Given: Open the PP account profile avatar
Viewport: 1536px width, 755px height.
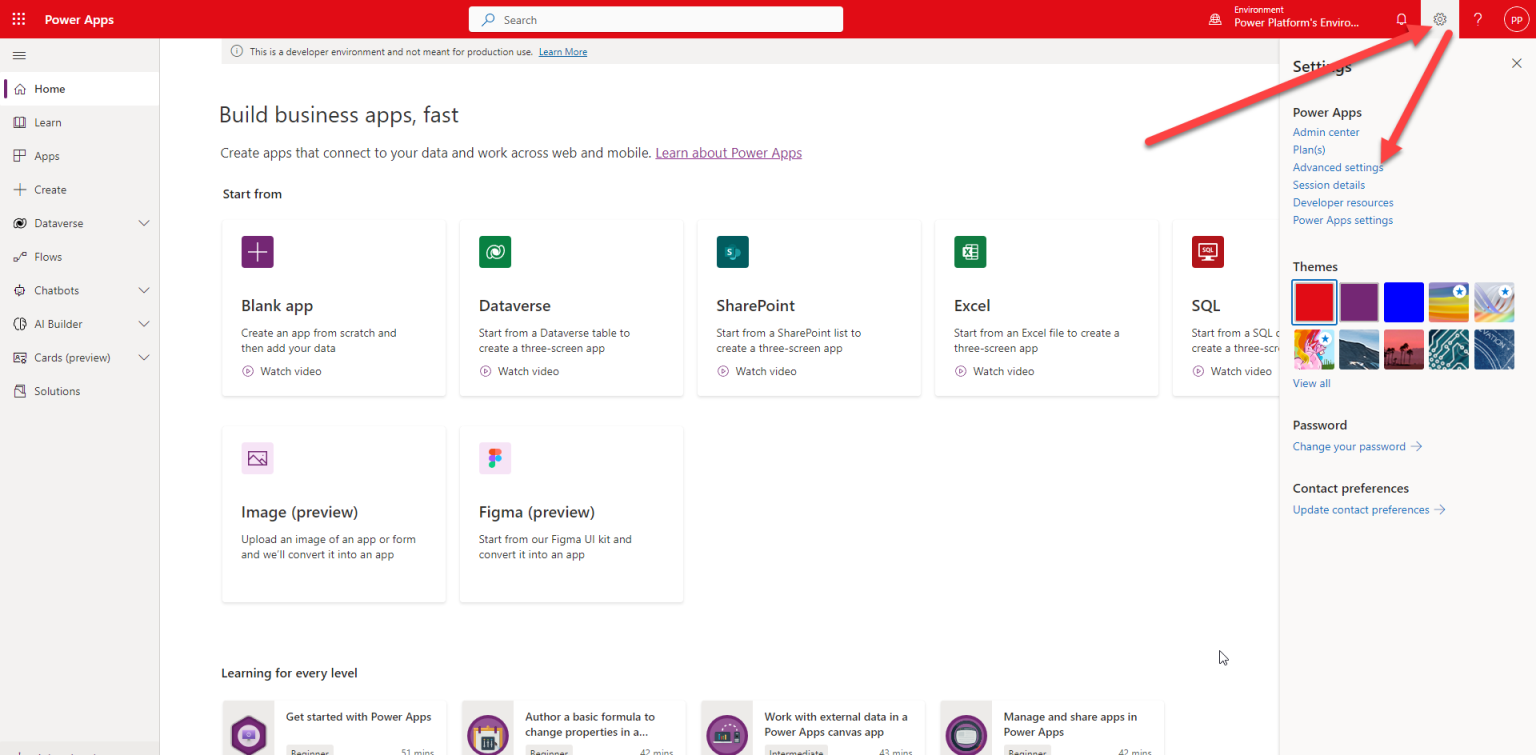Looking at the screenshot, I should coord(1517,19).
